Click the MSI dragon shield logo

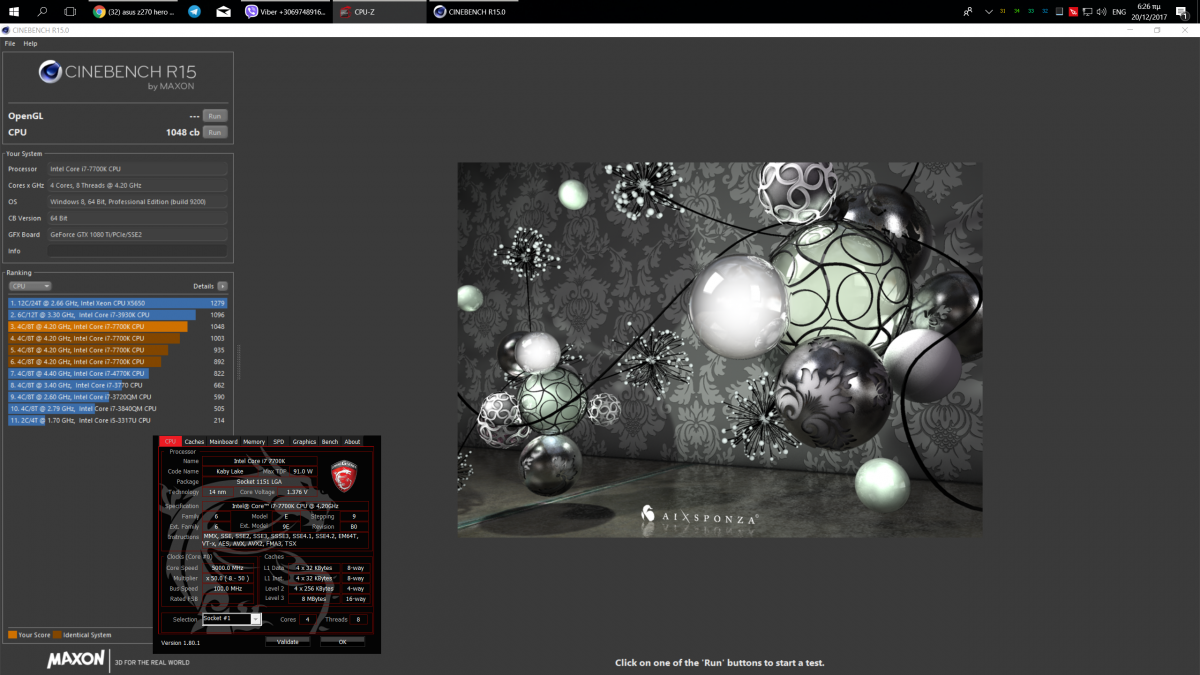coord(344,475)
